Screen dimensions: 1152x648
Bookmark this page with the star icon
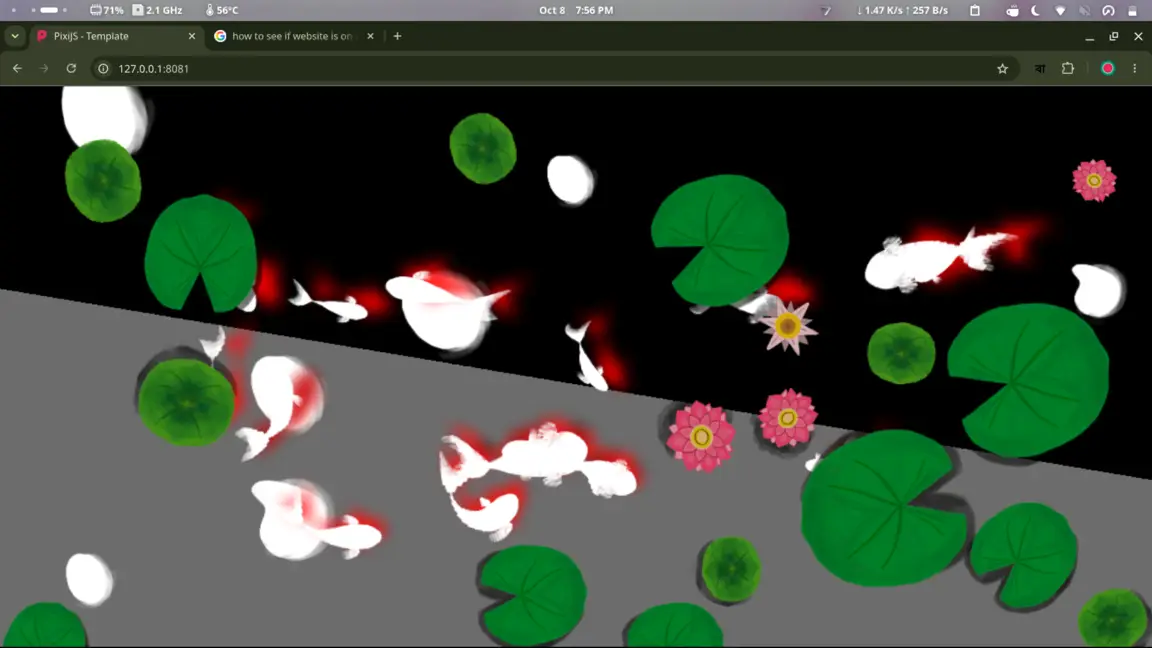(1003, 68)
